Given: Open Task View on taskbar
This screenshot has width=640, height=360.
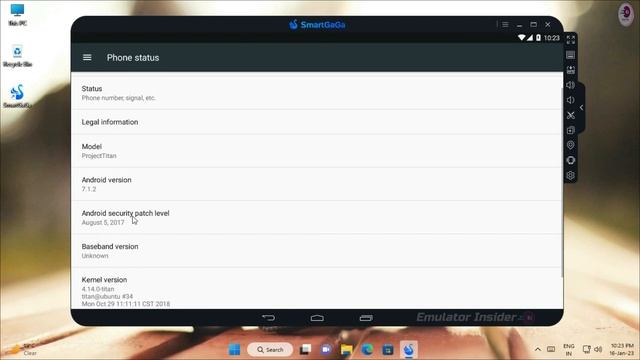Looking at the screenshot, I should [305, 349].
